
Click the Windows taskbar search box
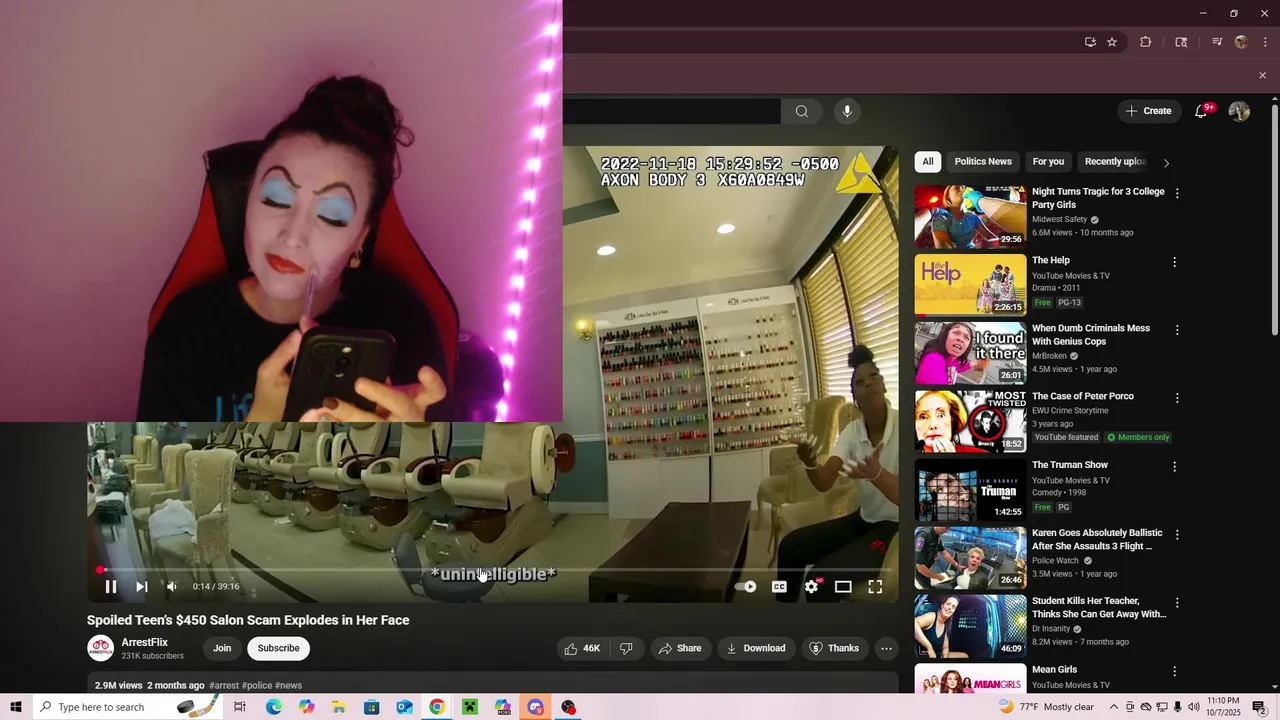click(128, 707)
